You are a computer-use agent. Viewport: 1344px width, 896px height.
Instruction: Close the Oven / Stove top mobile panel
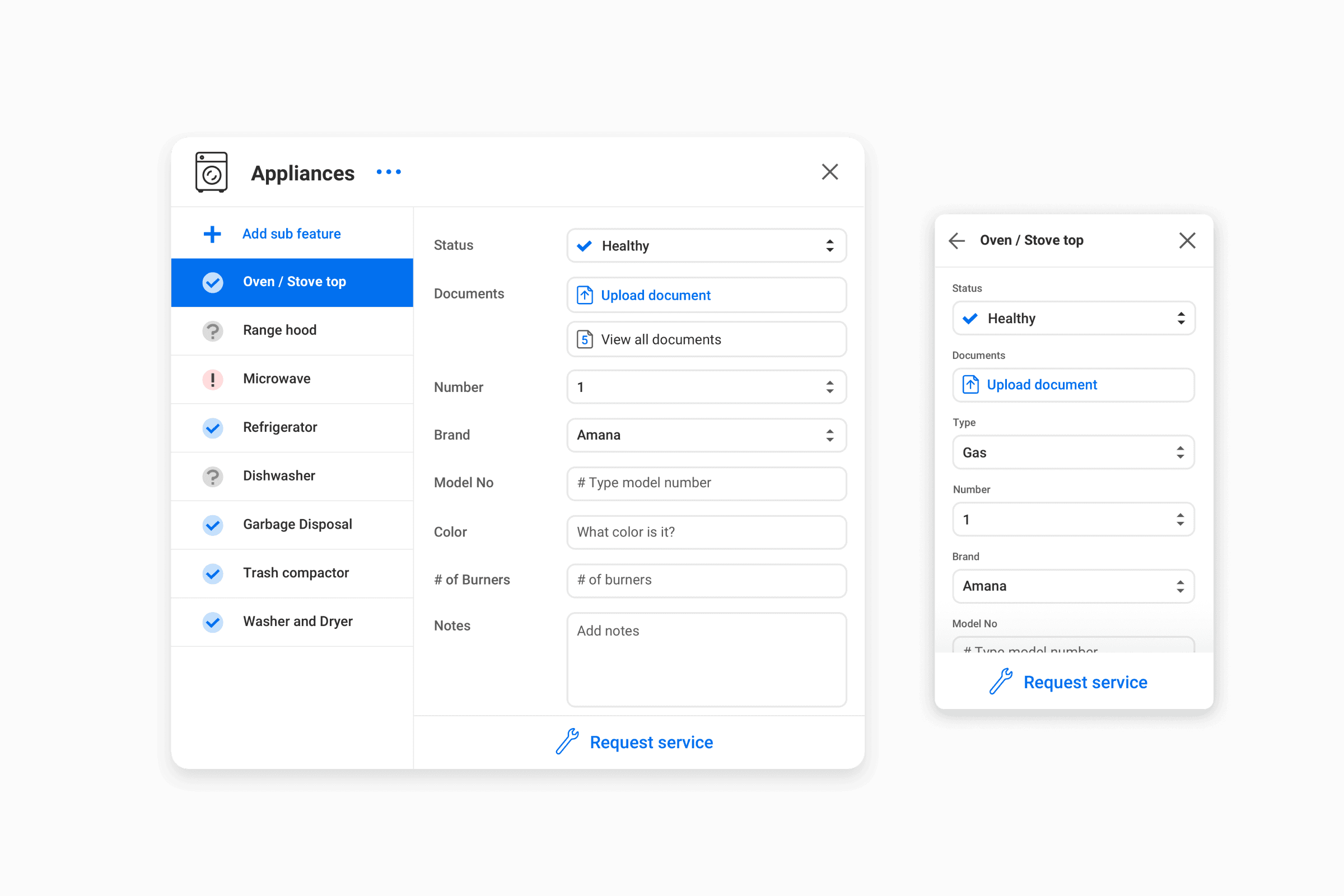click(x=1187, y=241)
